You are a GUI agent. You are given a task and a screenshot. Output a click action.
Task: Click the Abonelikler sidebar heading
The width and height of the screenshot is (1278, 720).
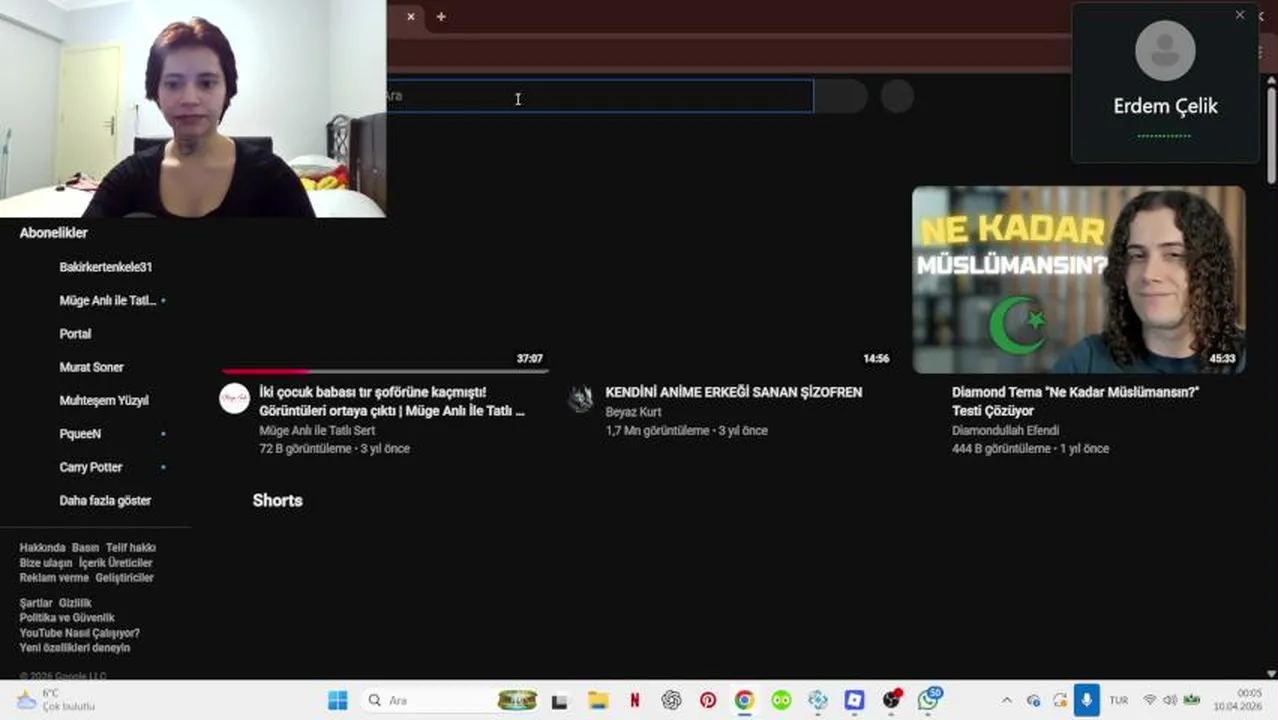54,233
